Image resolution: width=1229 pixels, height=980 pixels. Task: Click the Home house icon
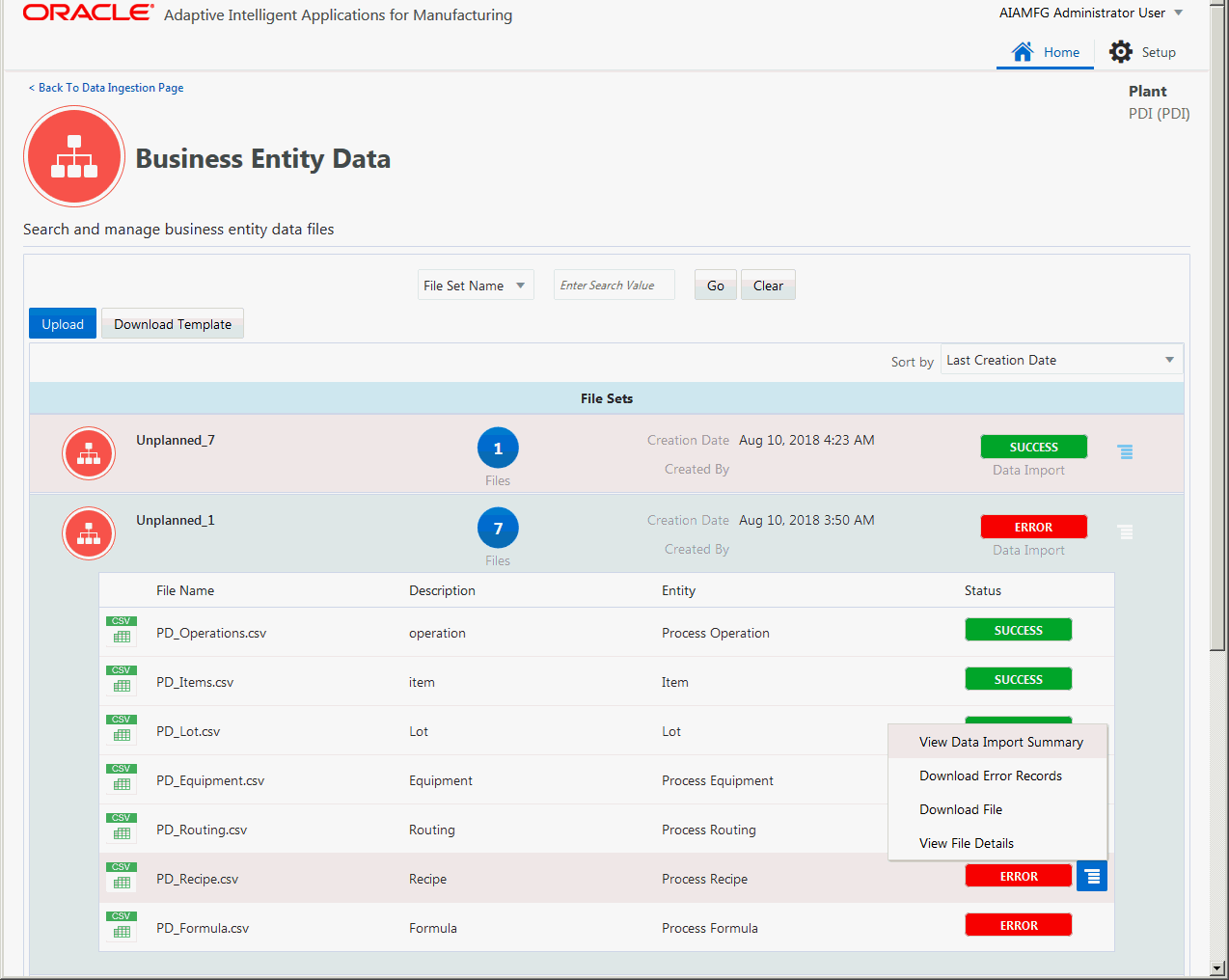coord(1022,51)
